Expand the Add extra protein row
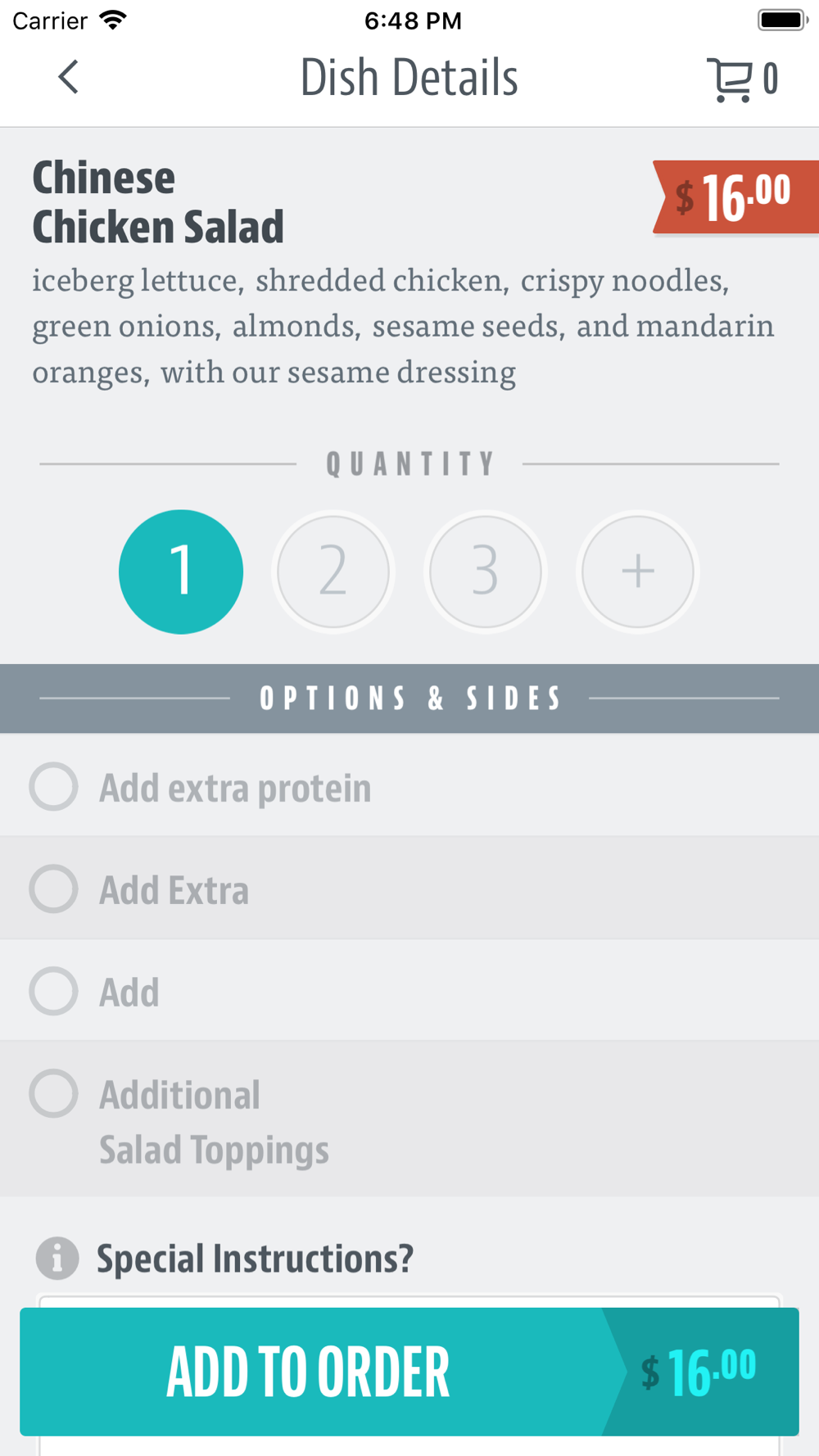 tap(409, 785)
